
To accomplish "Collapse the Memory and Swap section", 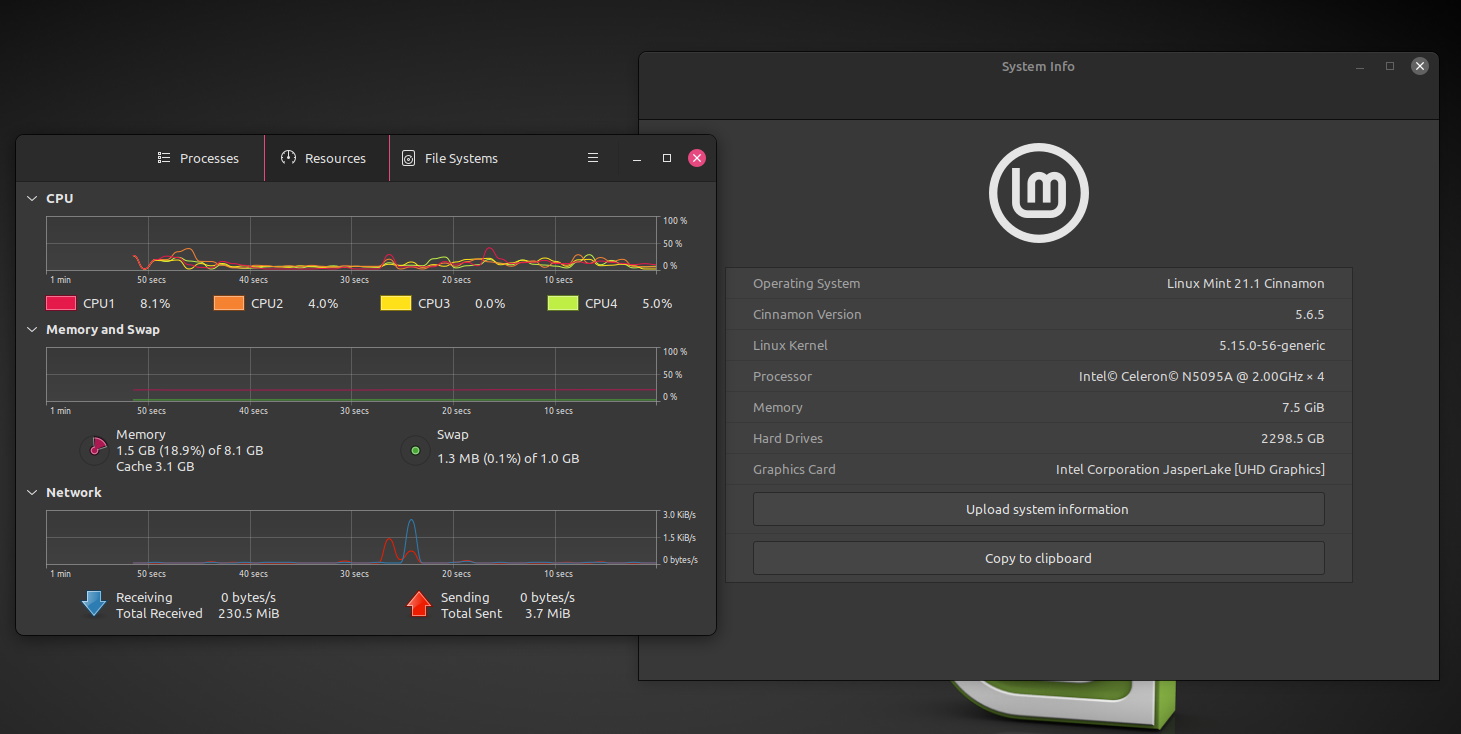I will (x=32, y=329).
